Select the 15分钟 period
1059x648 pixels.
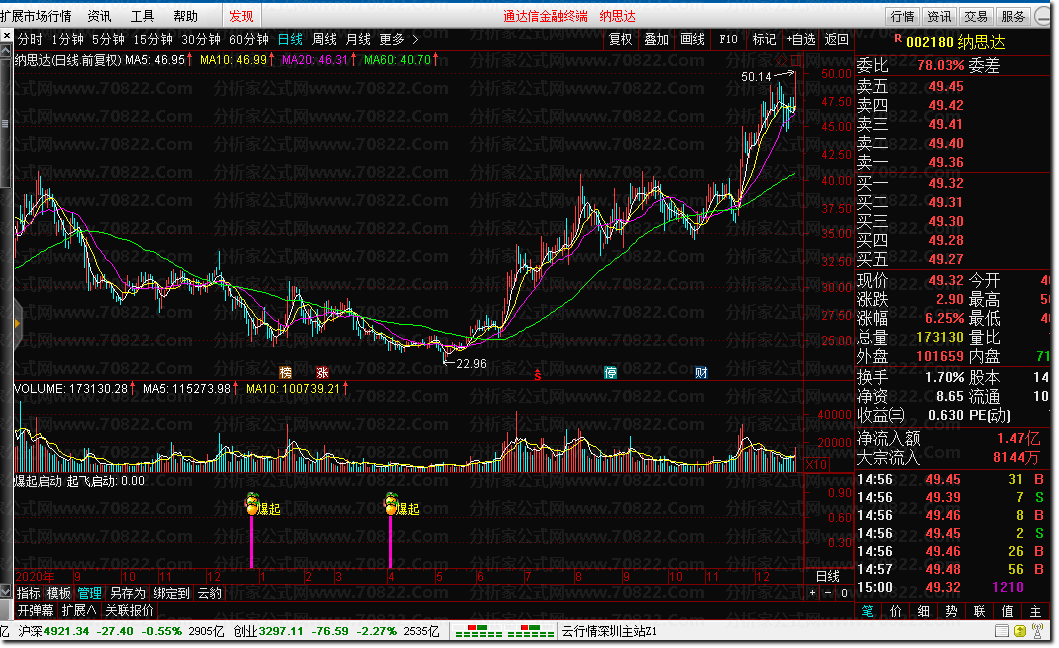coord(153,40)
